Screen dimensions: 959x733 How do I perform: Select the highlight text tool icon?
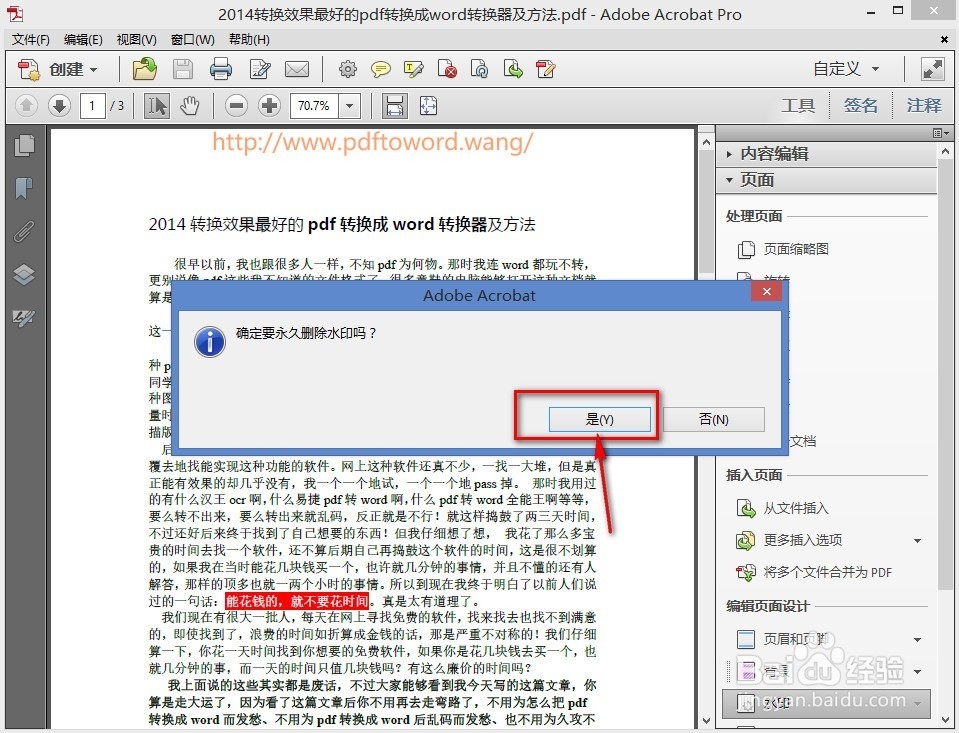[x=414, y=69]
